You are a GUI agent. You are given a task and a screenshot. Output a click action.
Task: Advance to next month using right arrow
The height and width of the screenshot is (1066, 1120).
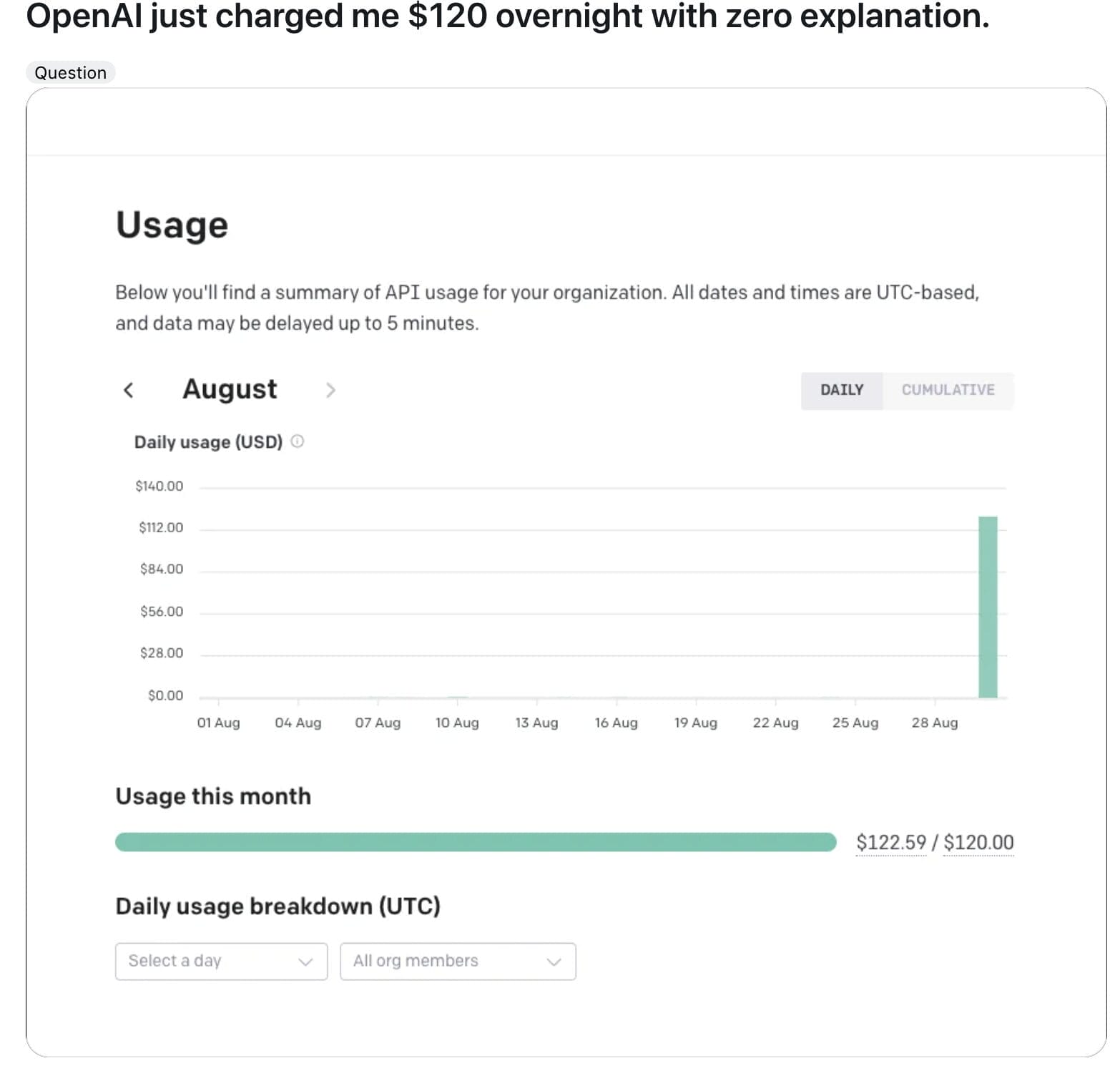pyautogui.click(x=331, y=390)
